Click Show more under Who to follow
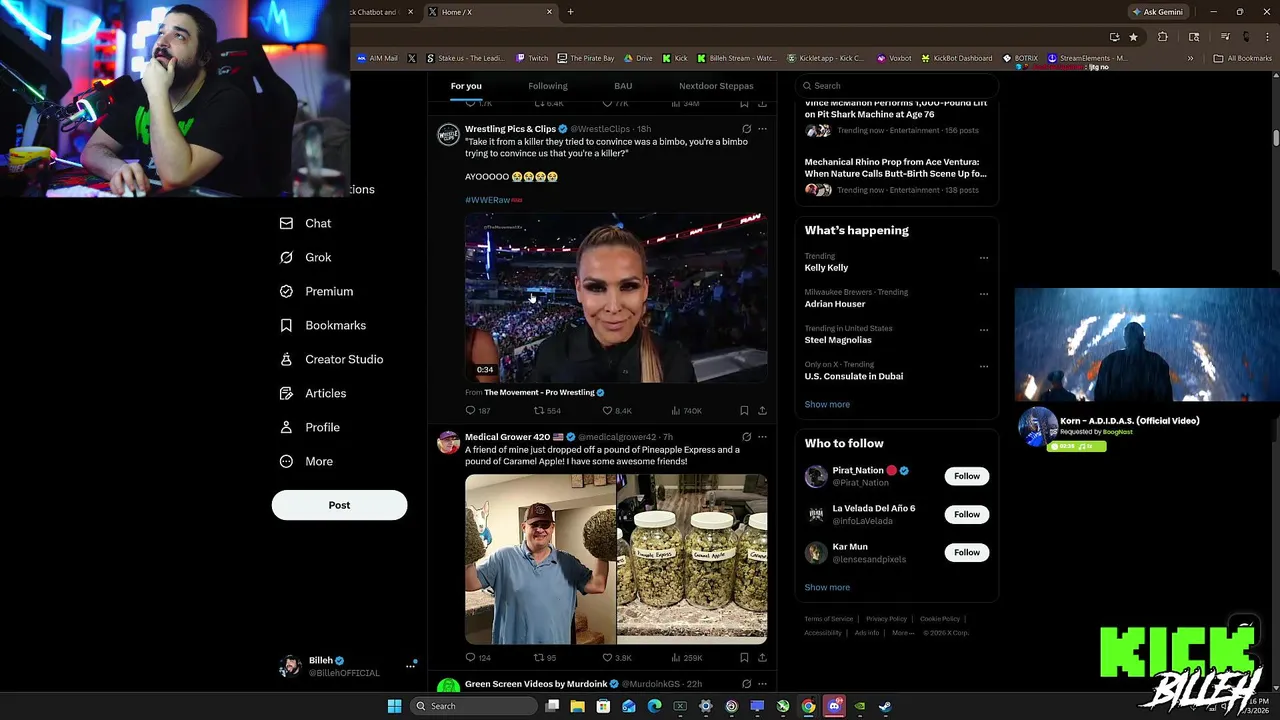Screen dimensions: 1280x720 tap(827, 587)
